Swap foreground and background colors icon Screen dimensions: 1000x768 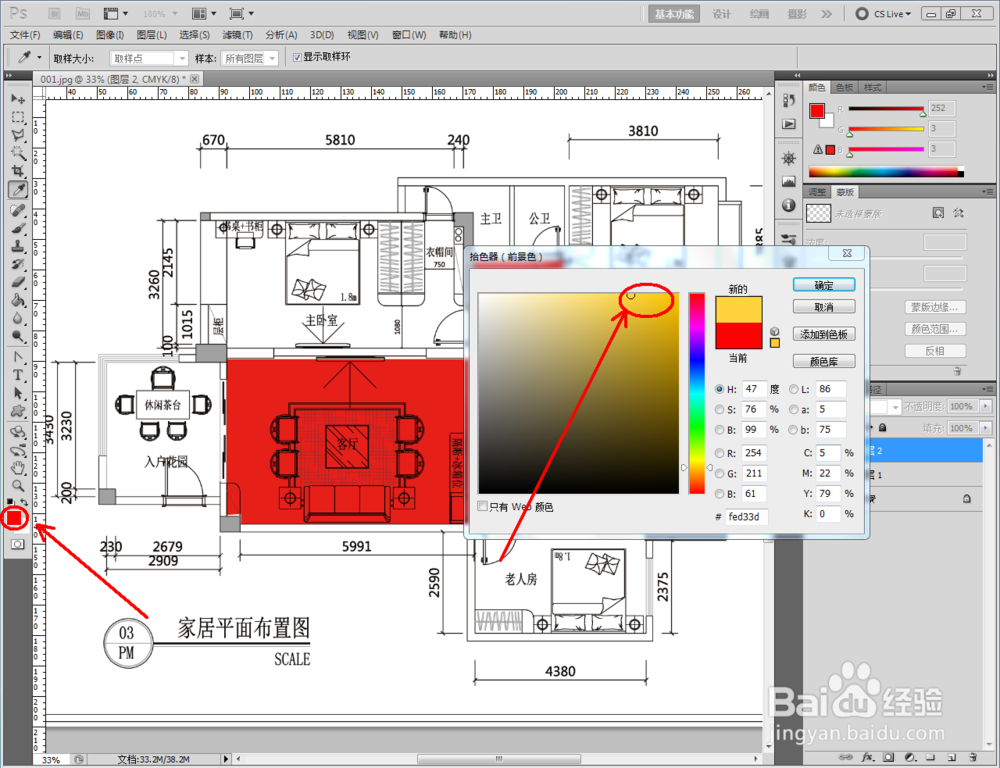[24, 502]
